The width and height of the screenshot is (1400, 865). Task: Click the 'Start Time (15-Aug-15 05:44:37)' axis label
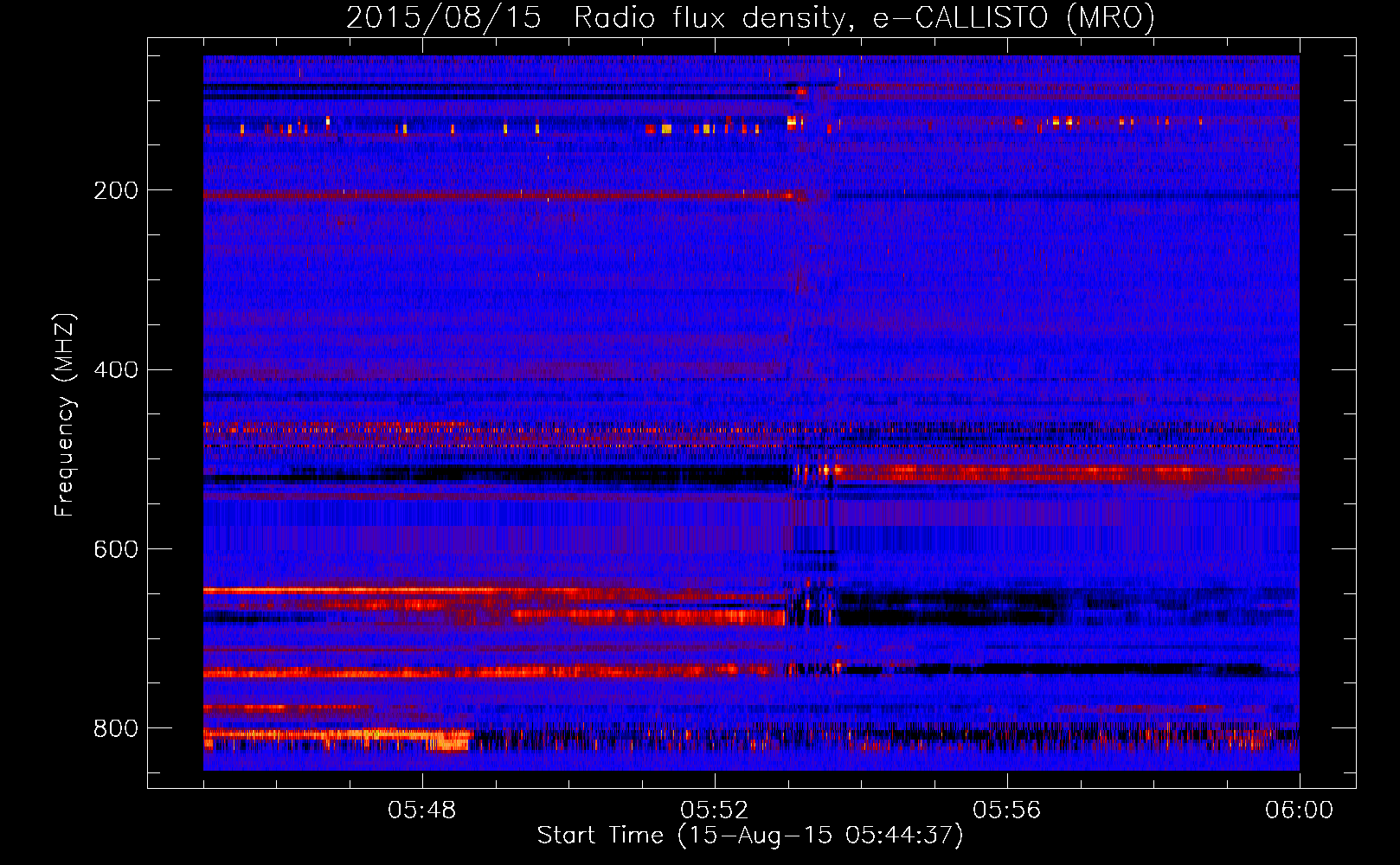tap(750, 836)
